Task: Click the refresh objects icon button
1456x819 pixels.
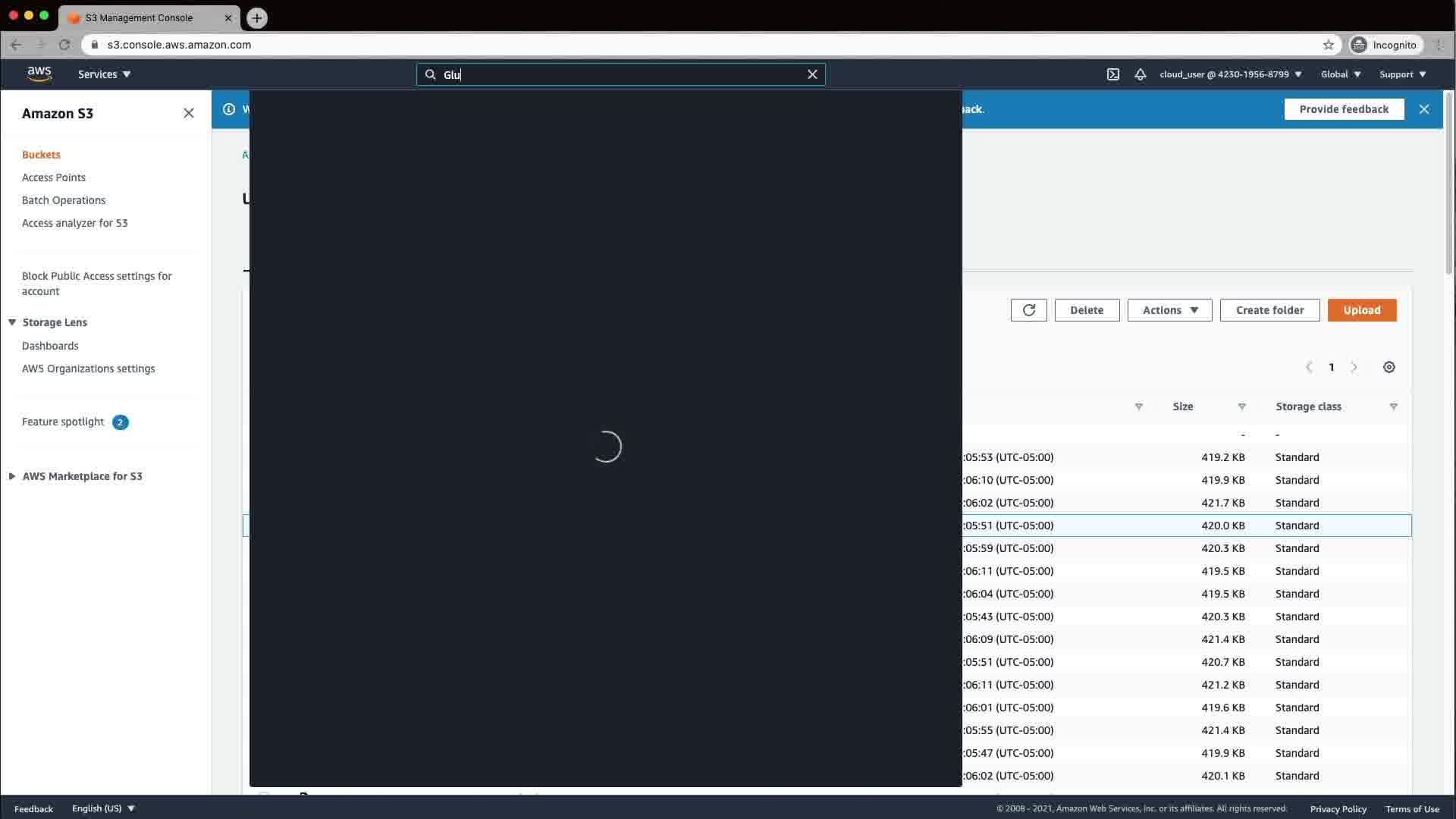Action: pos(1028,310)
